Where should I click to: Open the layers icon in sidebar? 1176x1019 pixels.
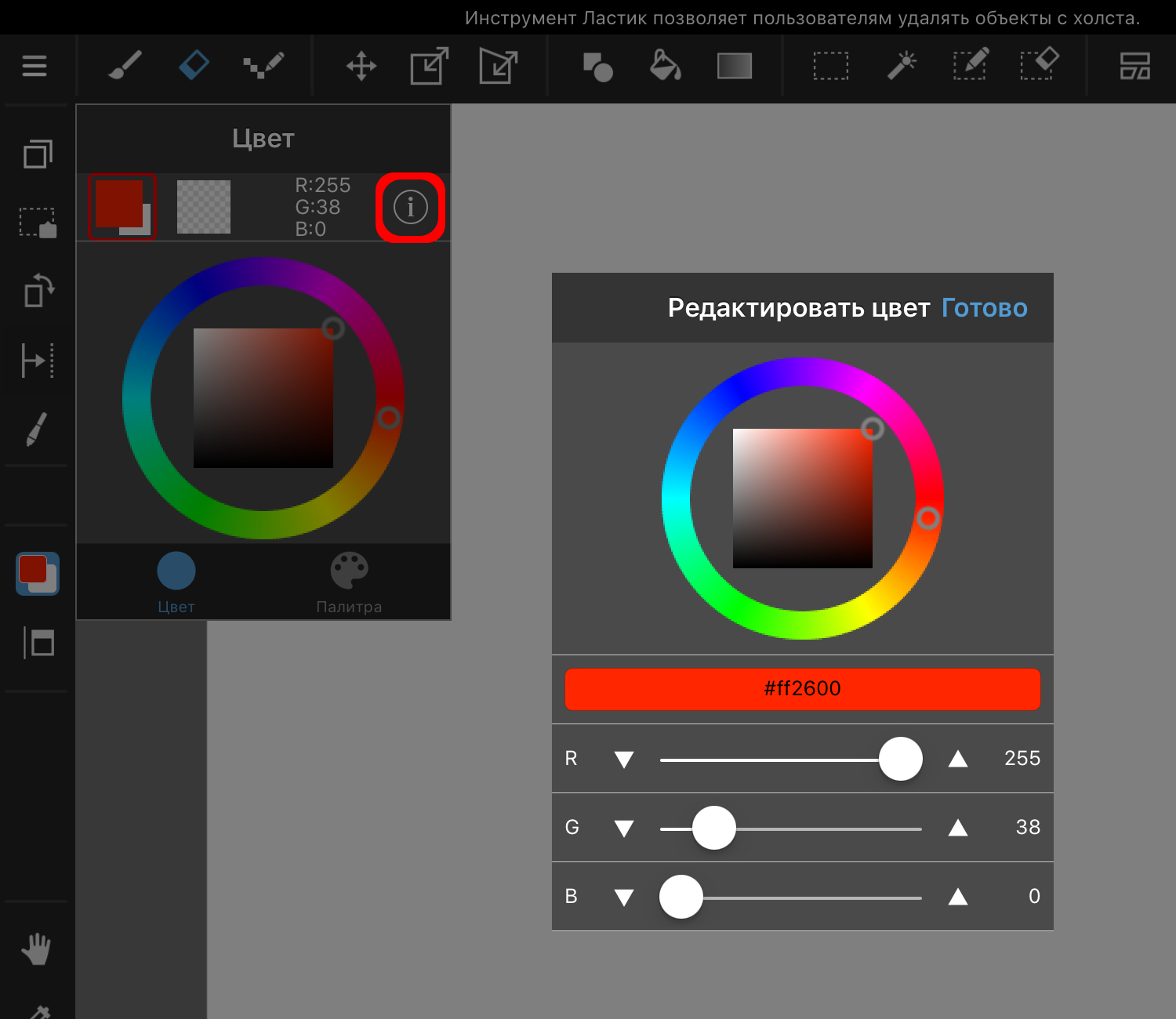38,154
